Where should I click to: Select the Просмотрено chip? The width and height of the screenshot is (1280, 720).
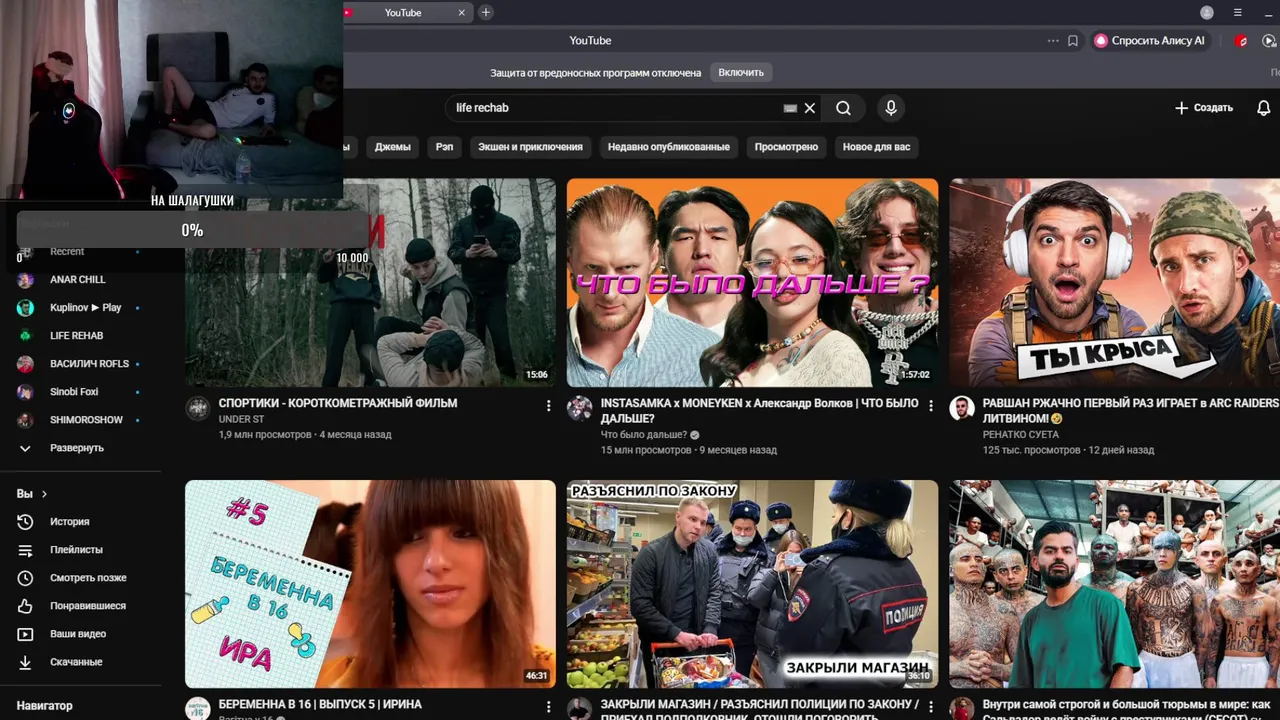click(x=786, y=147)
